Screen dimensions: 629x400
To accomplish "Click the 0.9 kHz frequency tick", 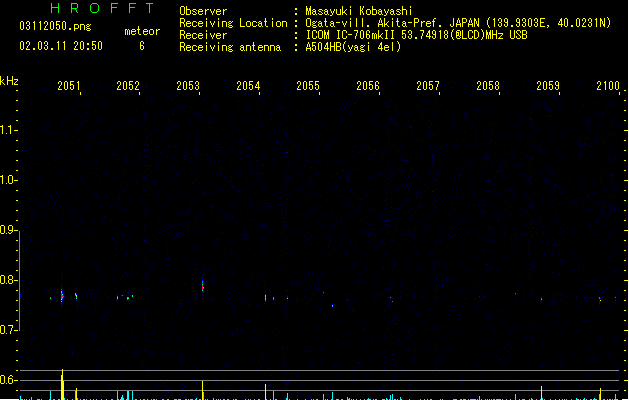I will (x=8, y=230).
